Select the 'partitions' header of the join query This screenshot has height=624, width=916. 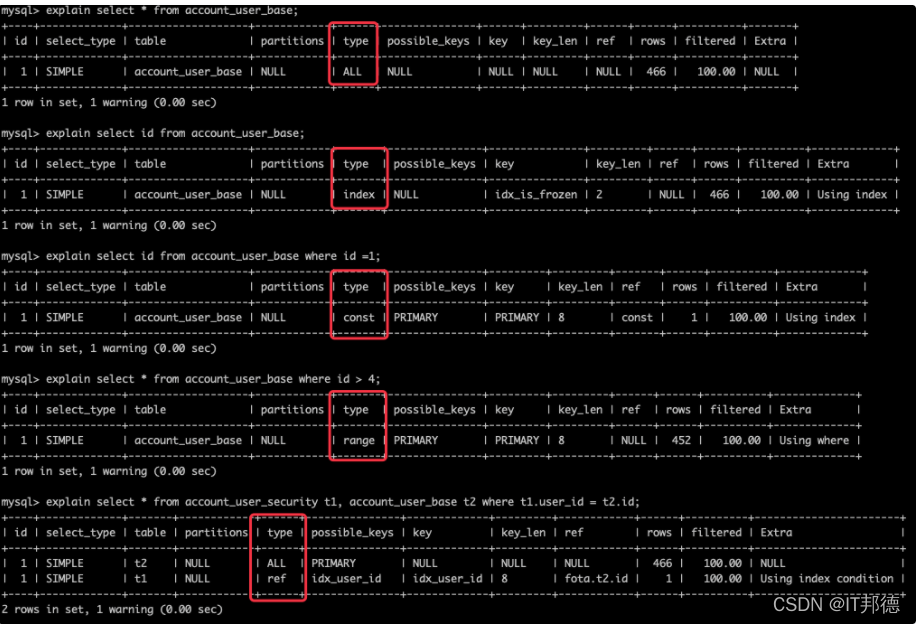[x=216, y=532]
